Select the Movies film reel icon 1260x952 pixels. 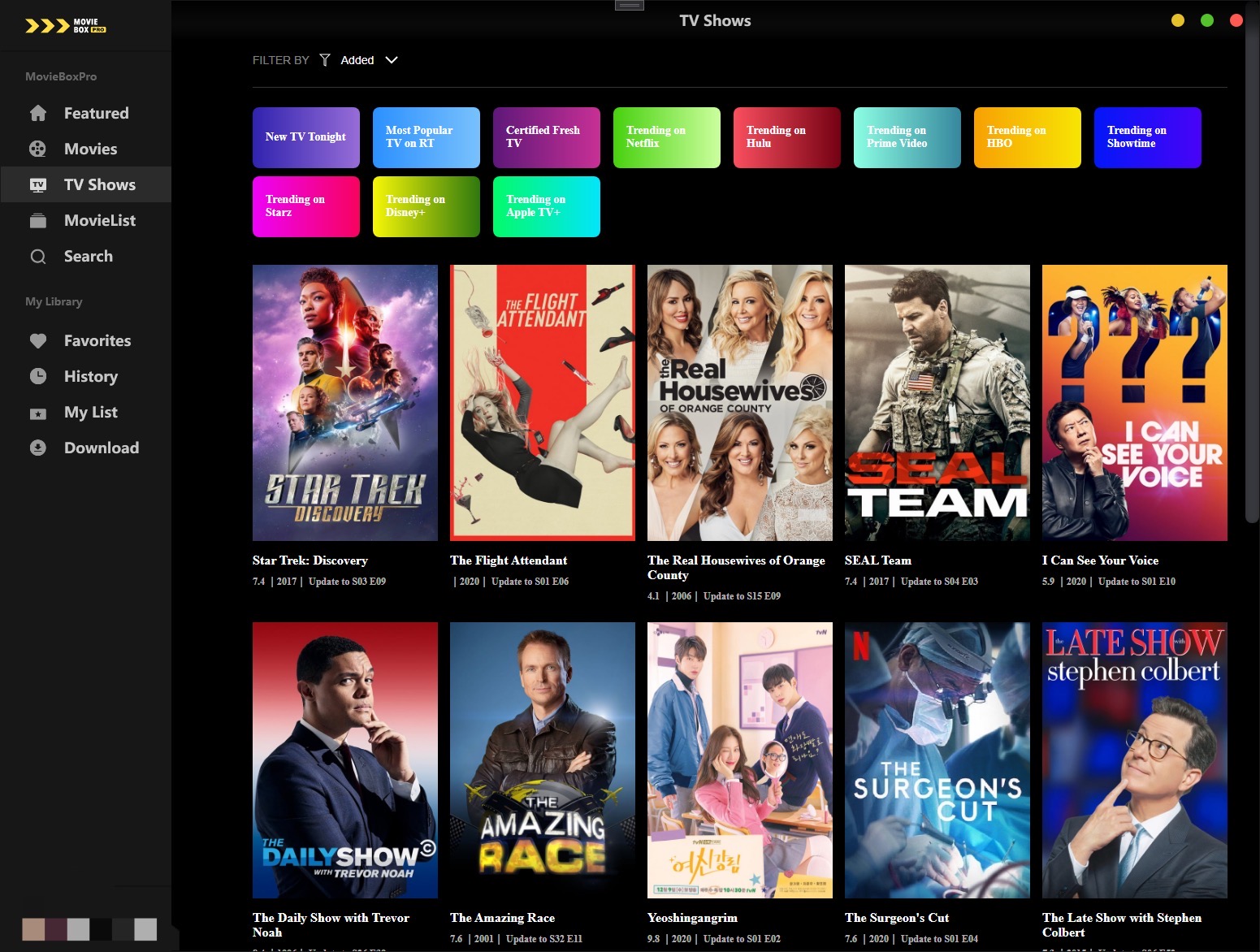[x=37, y=149]
